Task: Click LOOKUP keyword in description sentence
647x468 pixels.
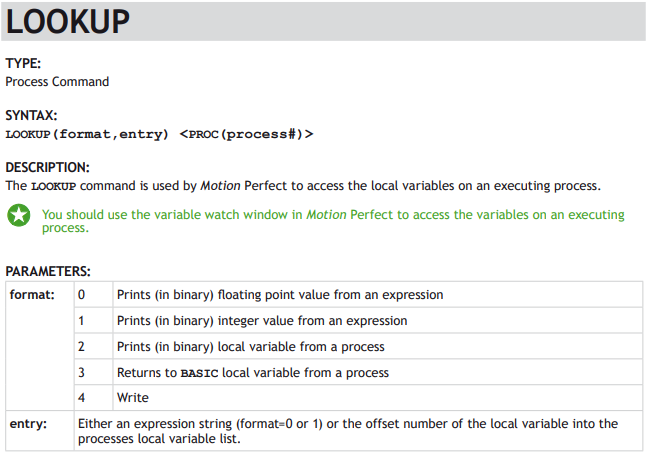Action: (54, 186)
